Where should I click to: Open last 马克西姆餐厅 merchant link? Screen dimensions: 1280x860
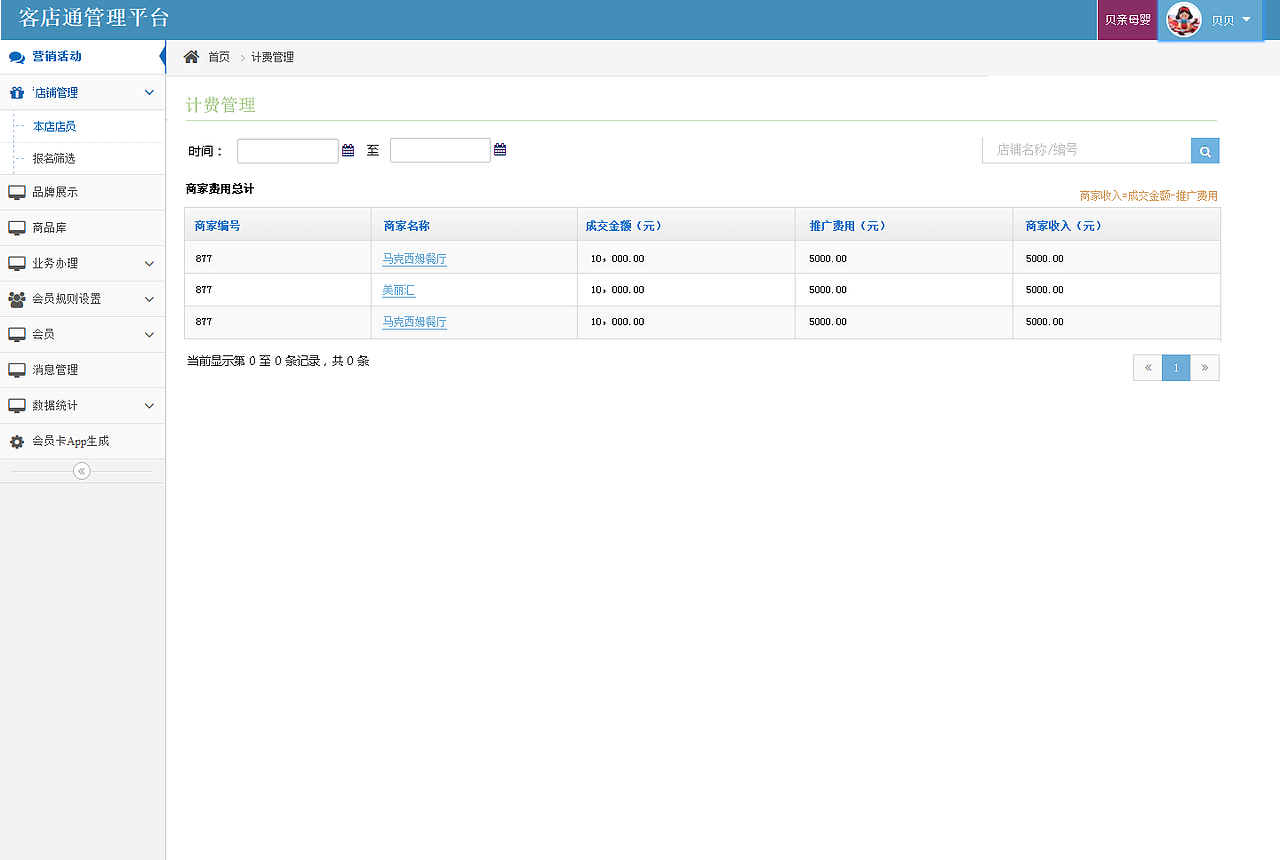tap(414, 322)
